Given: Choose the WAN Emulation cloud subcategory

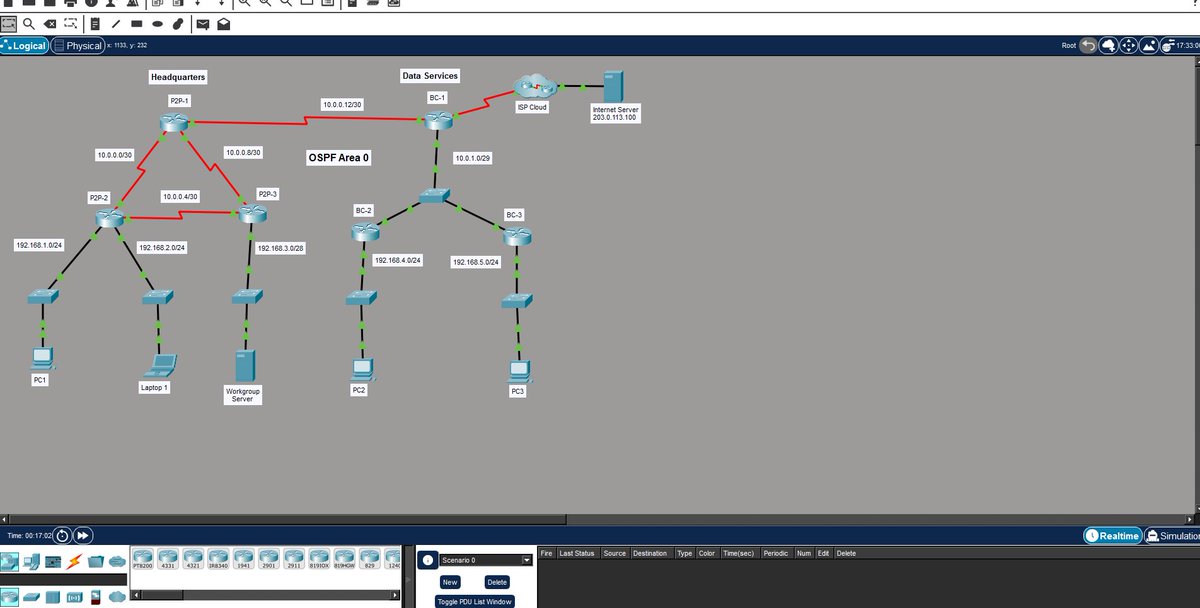Looking at the screenshot, I should (117, 597).
